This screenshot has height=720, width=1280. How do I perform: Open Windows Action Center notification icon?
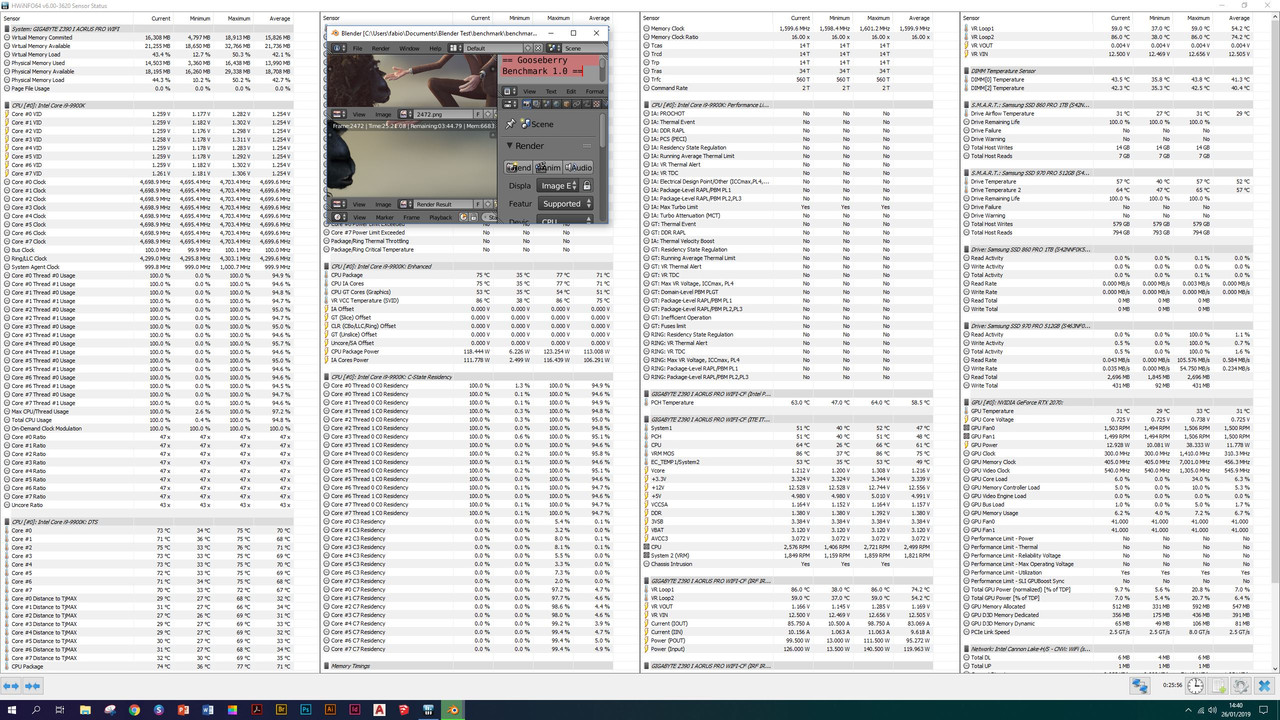point(1263,710)
